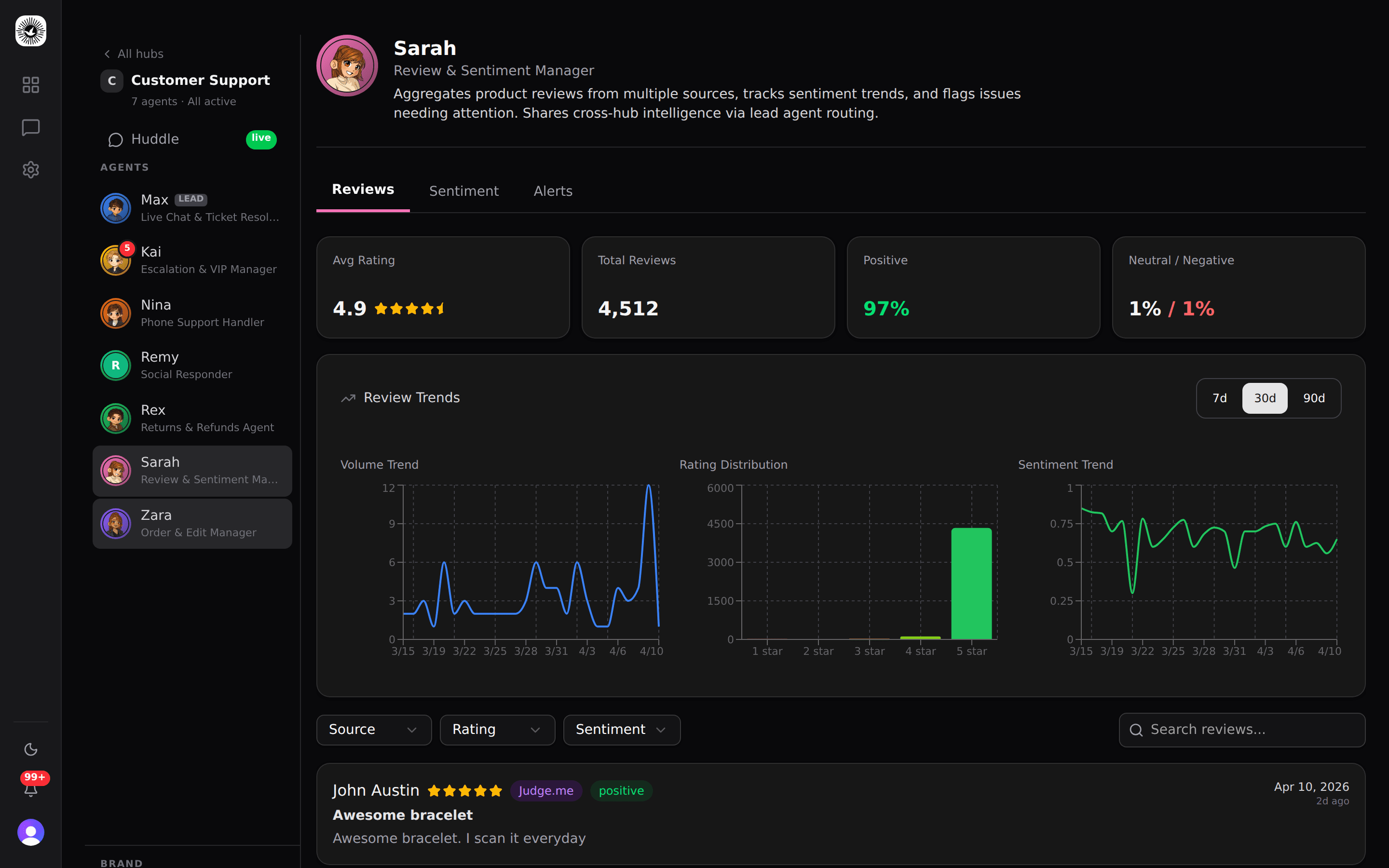Switch to the Sentiment tab
1389x868 pixels.
click(x=464, y=190)
